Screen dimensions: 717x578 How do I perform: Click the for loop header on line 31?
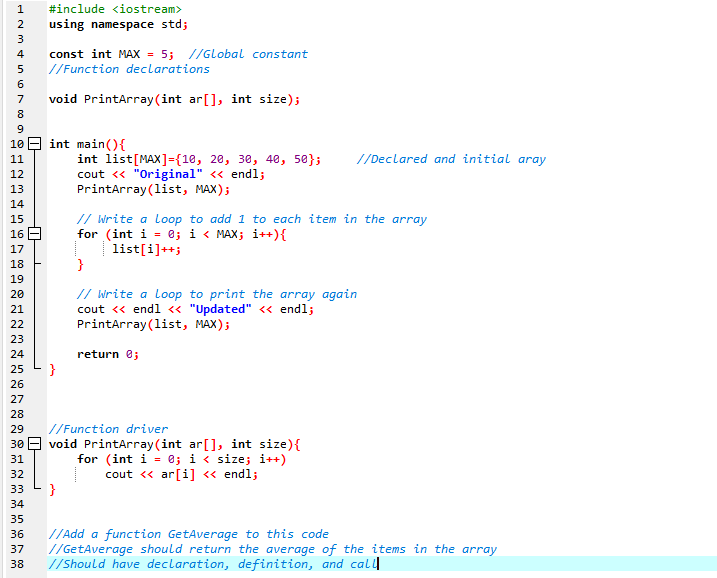tap(182, 459)
